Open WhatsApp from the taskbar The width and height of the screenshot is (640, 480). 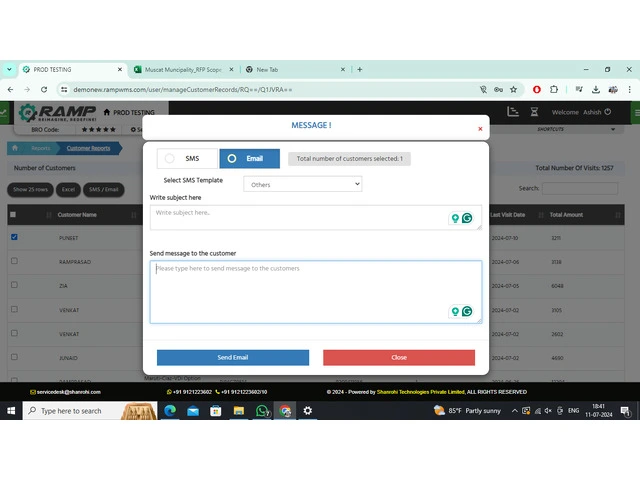click(263, 411)
